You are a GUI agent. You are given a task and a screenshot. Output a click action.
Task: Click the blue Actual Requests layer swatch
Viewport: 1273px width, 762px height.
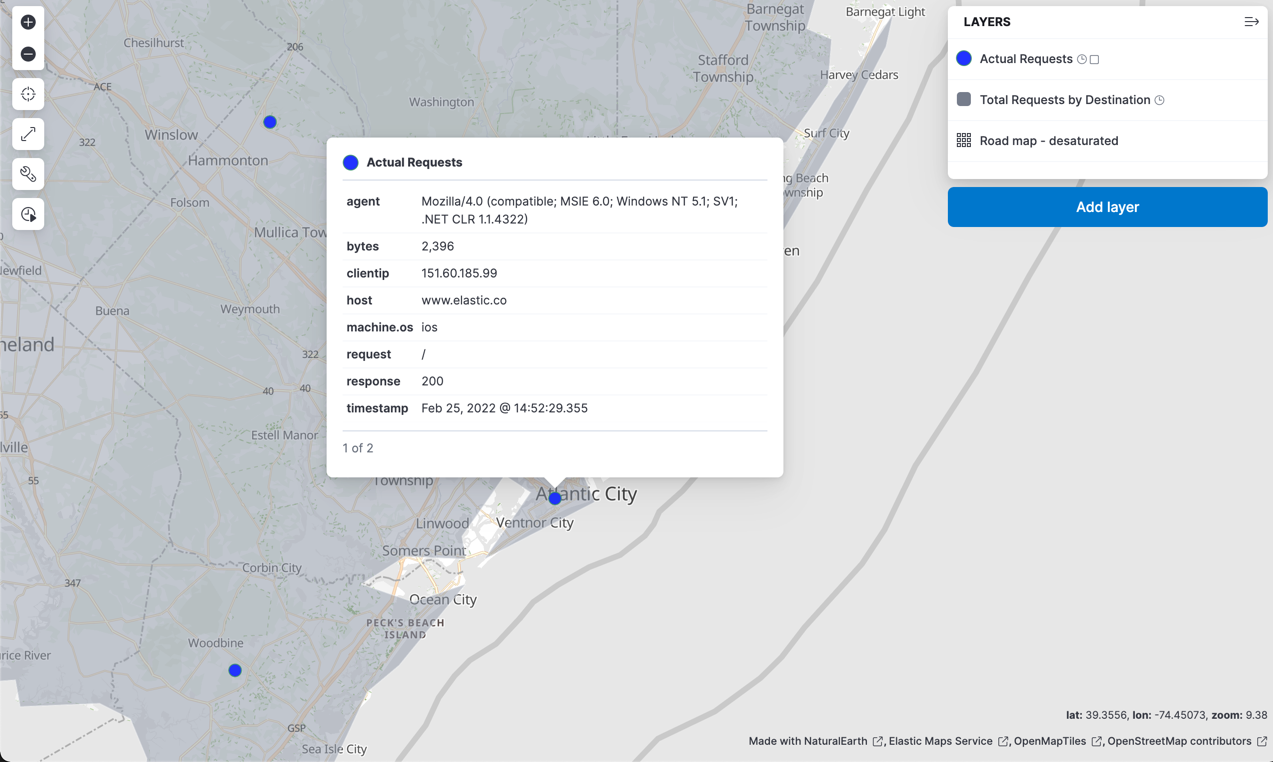click(x=964, y=59)
